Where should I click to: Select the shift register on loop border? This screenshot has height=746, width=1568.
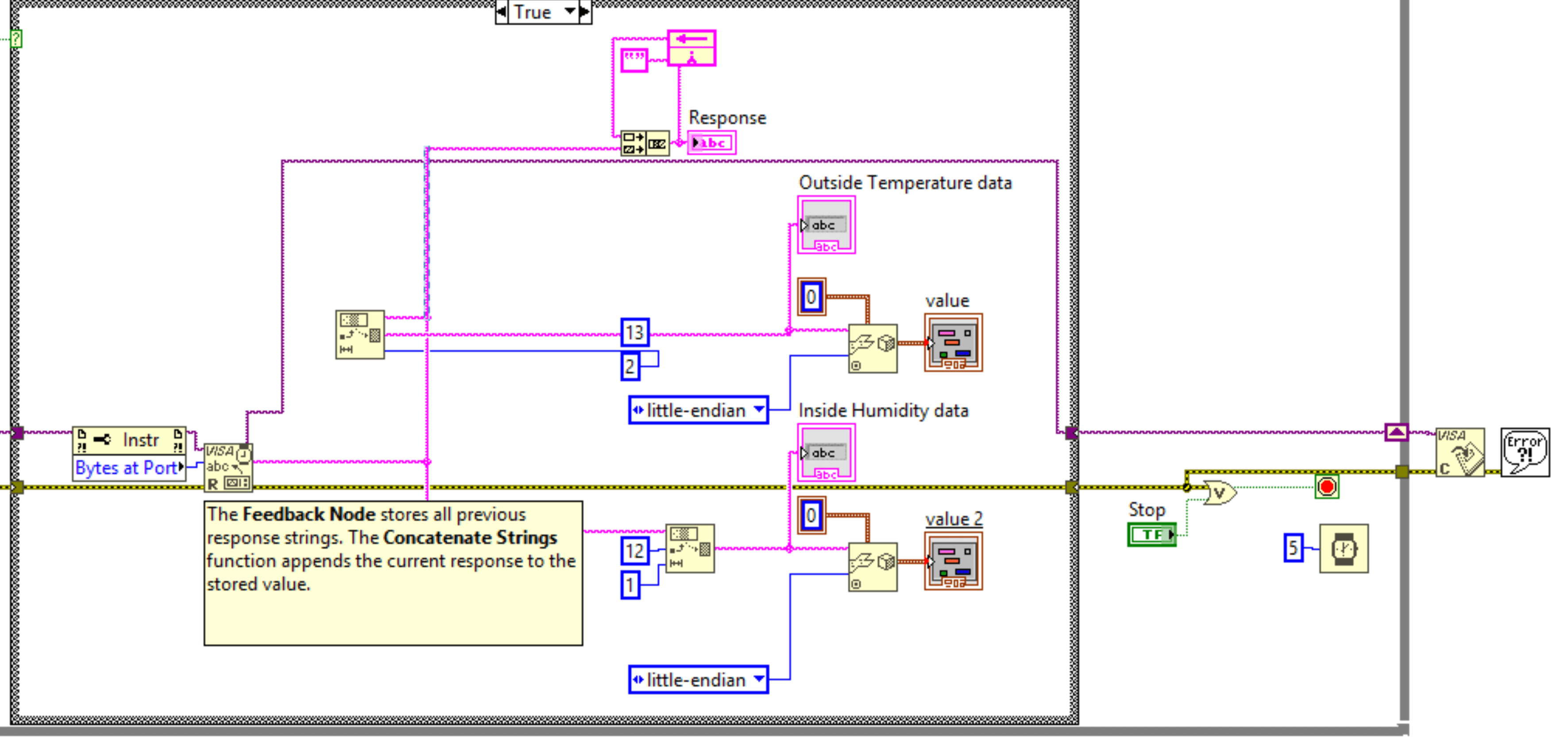1396,432
